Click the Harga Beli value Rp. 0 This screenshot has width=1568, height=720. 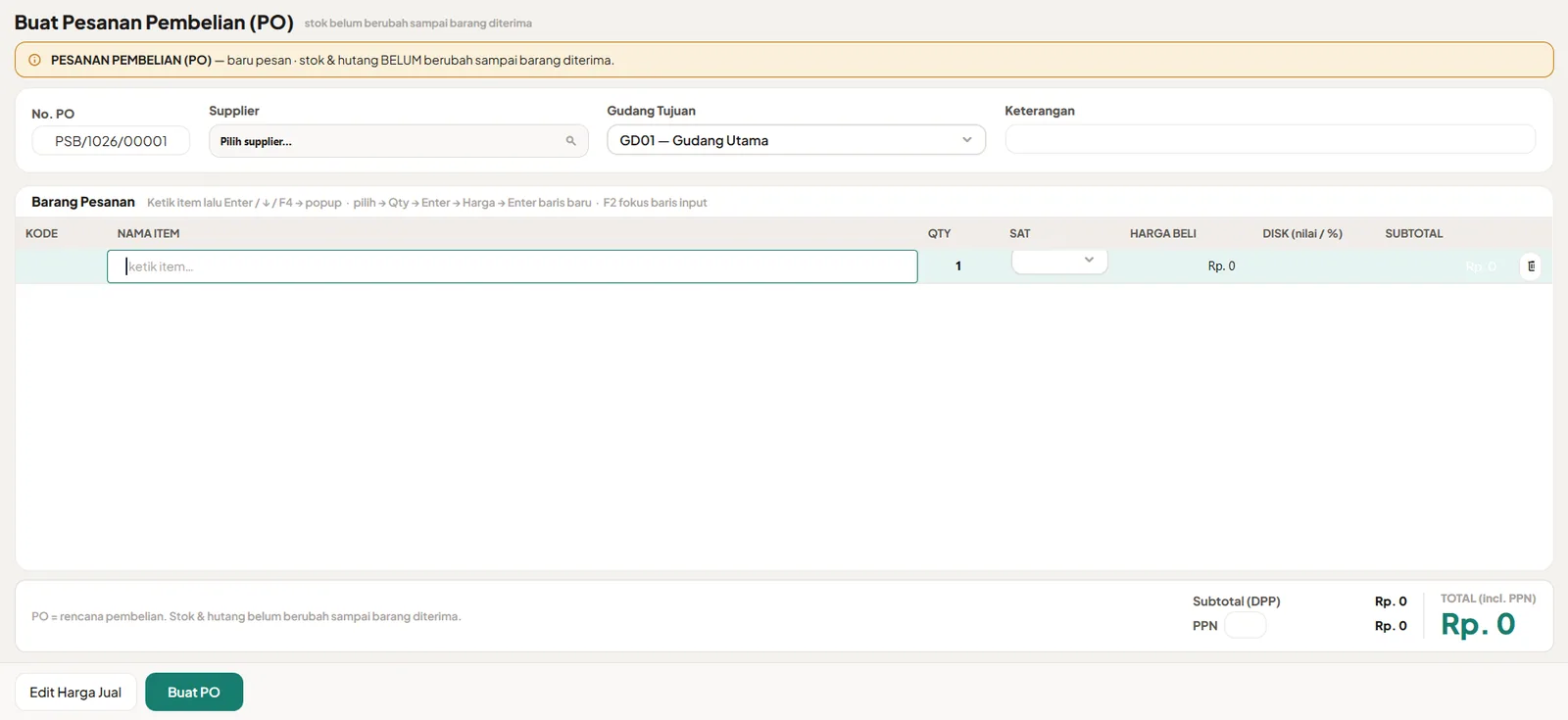pyautogui.click(x=1221, y=266)
